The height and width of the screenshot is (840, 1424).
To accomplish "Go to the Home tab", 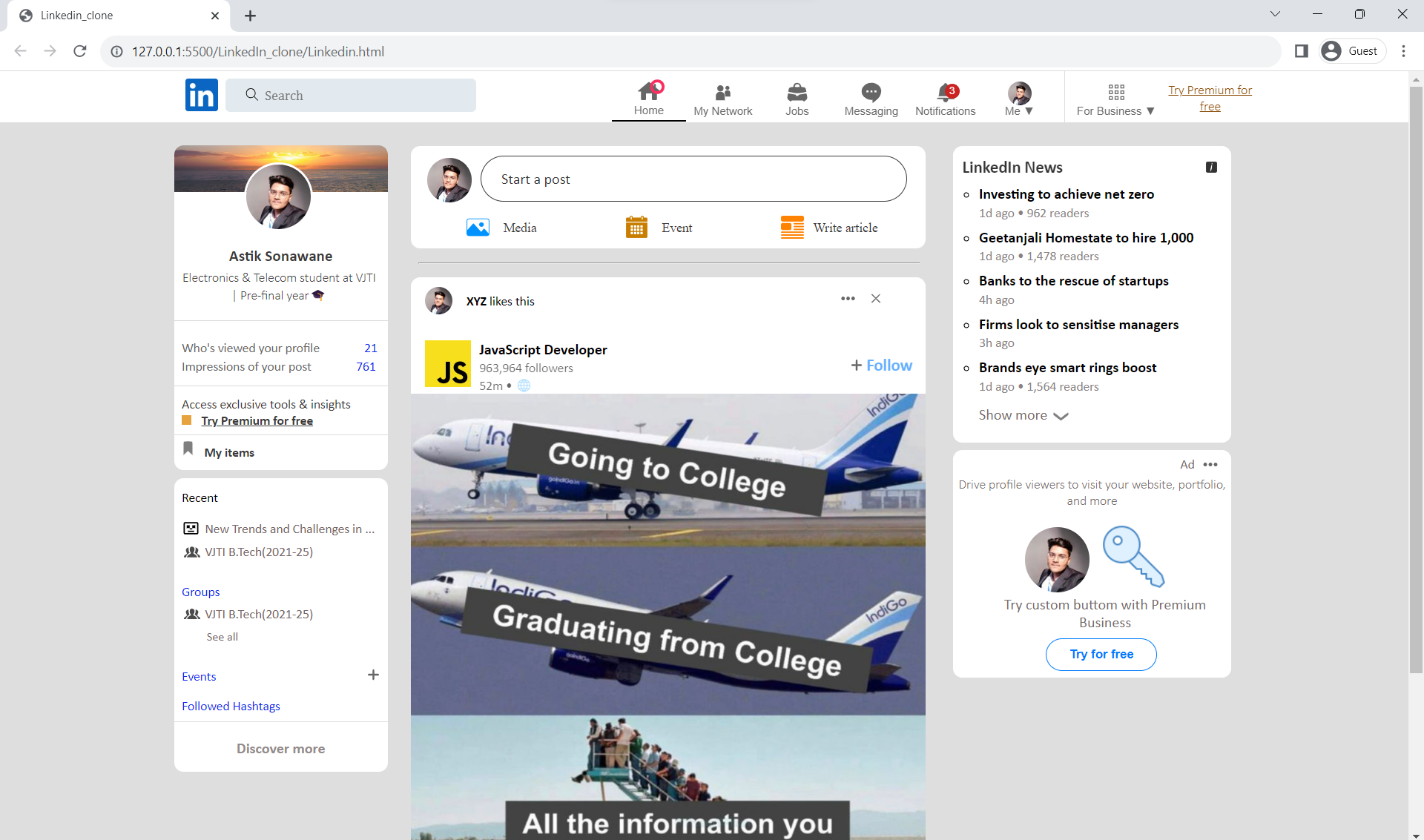I will tap(648, 99).
